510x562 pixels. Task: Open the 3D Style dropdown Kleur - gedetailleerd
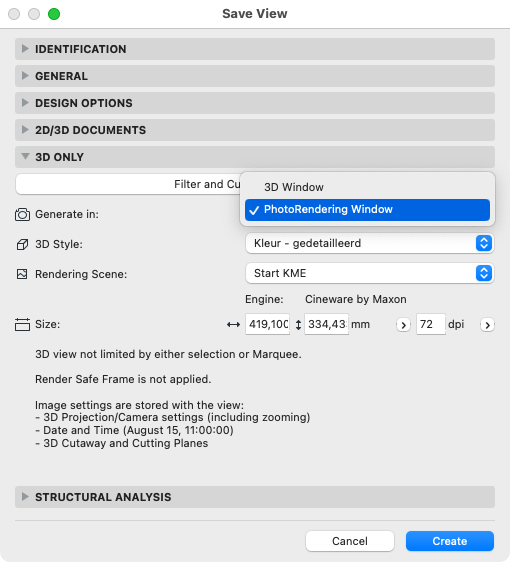(x=370, y=243)
